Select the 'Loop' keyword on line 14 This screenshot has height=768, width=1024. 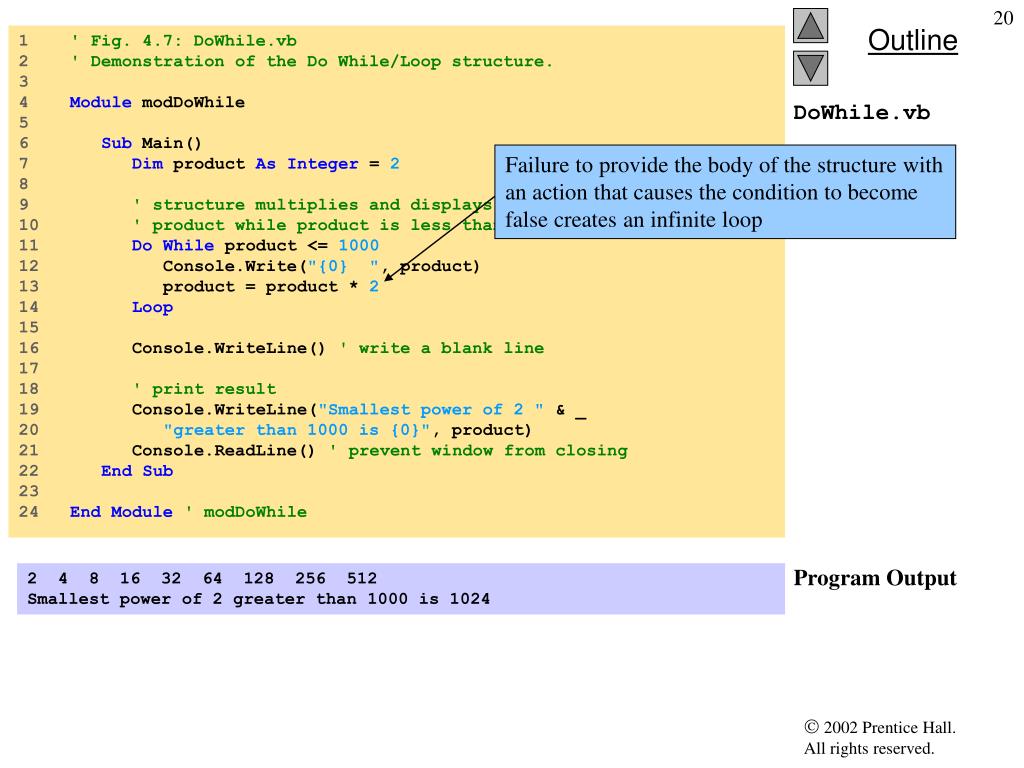coord(152,308)
